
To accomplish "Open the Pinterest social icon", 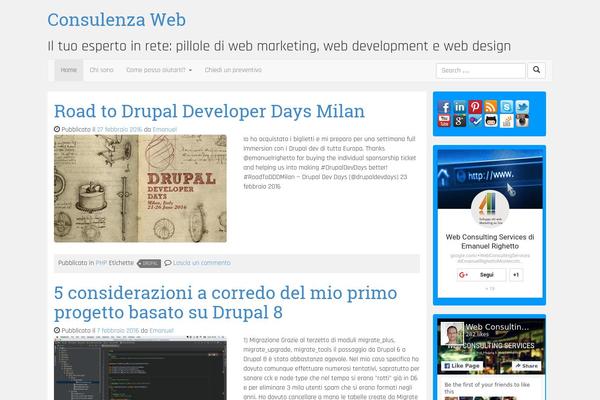I will click(x=475, y=107).
